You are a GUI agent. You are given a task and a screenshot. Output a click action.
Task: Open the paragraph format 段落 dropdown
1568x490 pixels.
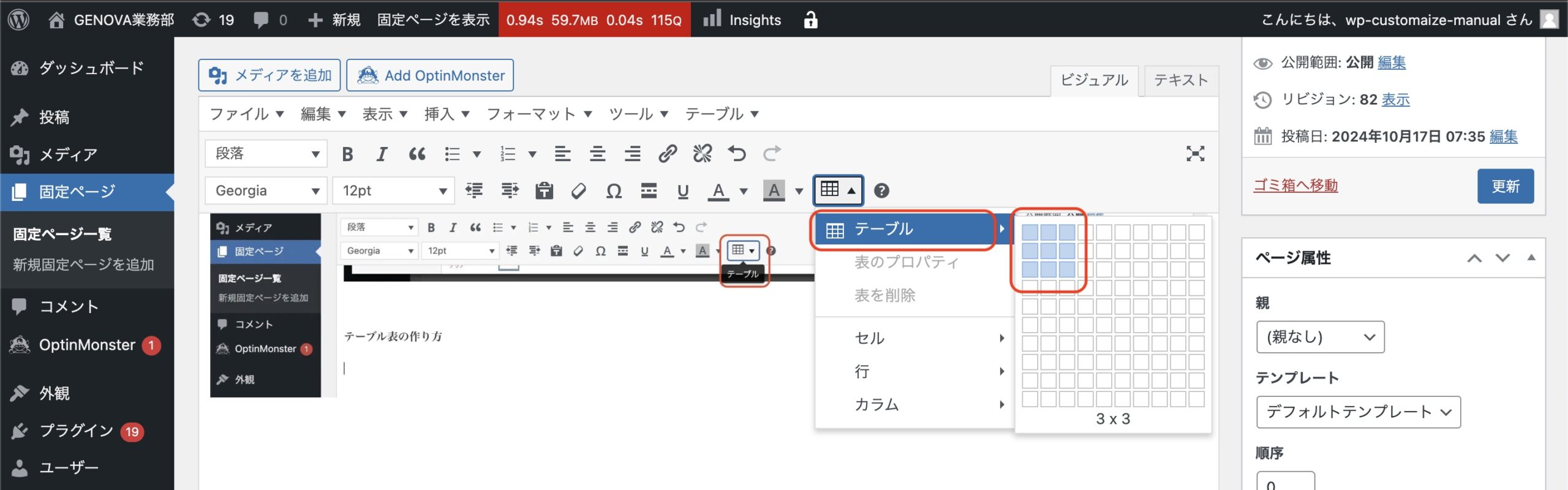point(266,154)
